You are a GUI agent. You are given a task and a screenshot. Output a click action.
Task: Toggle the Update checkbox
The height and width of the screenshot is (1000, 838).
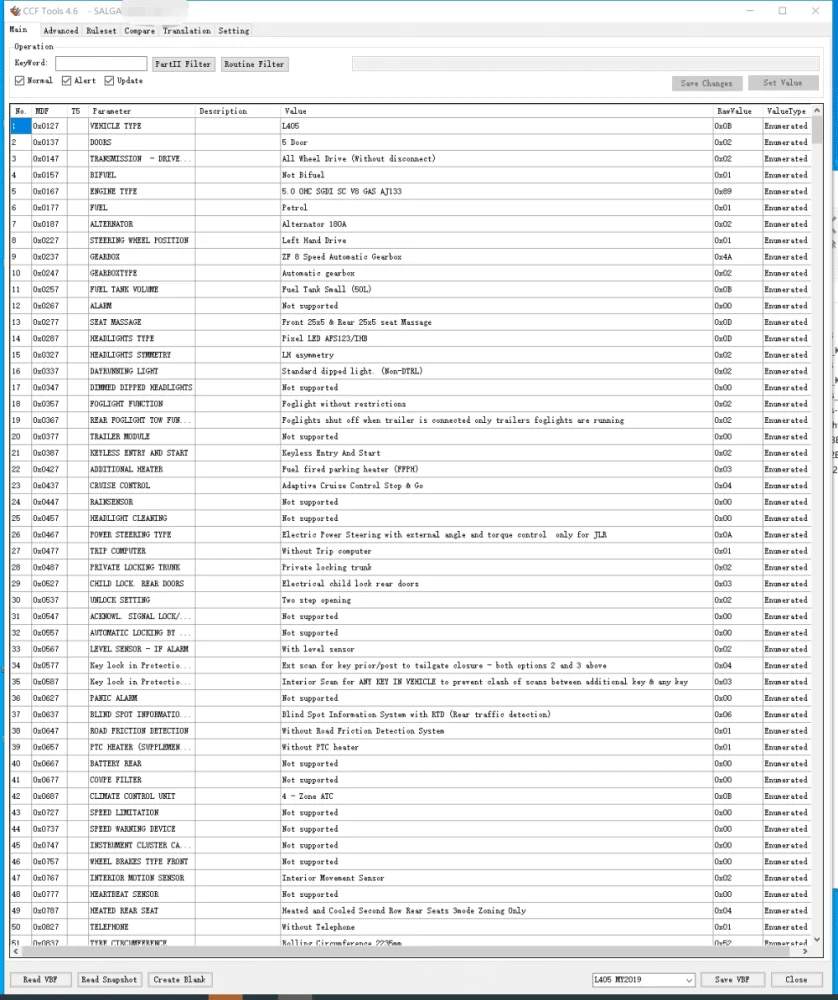click(110, 81)
